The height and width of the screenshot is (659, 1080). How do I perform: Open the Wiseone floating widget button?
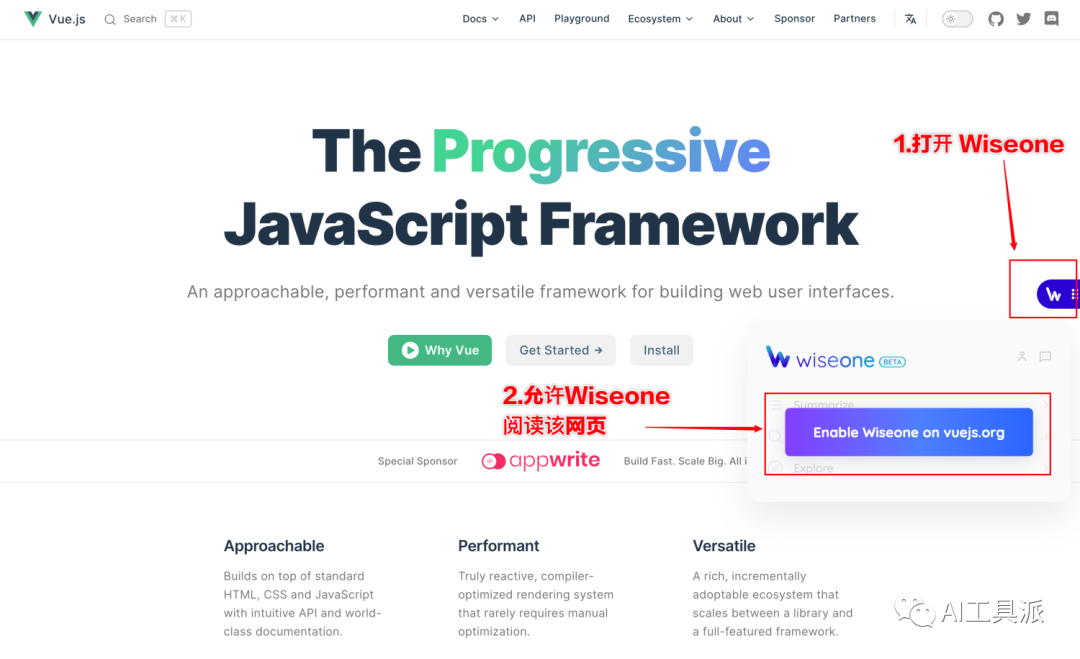[x=1054, y=294]
